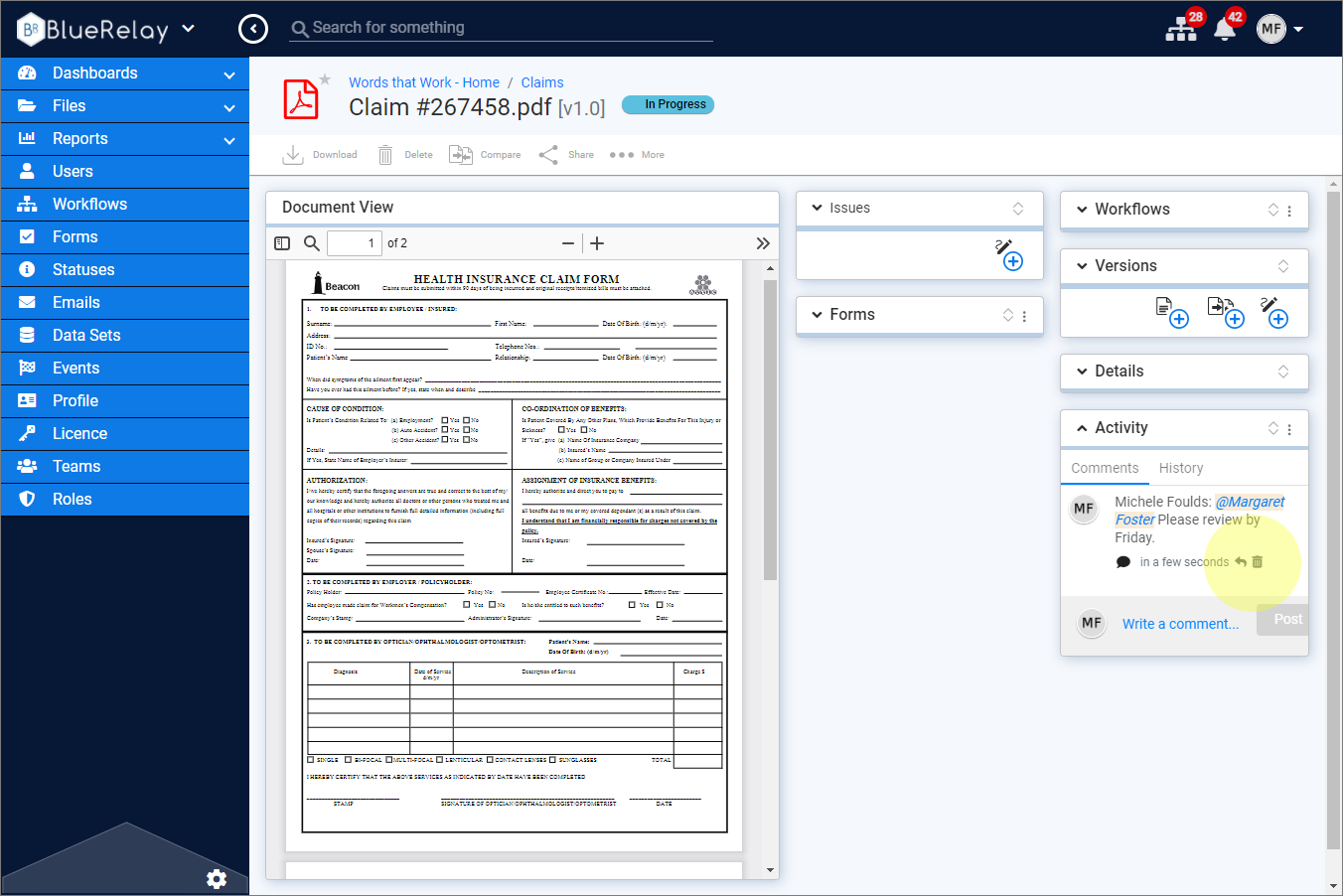Add a new version document icon
The width and height of the screenshot is (1343, 896).
coord(1172,312)
